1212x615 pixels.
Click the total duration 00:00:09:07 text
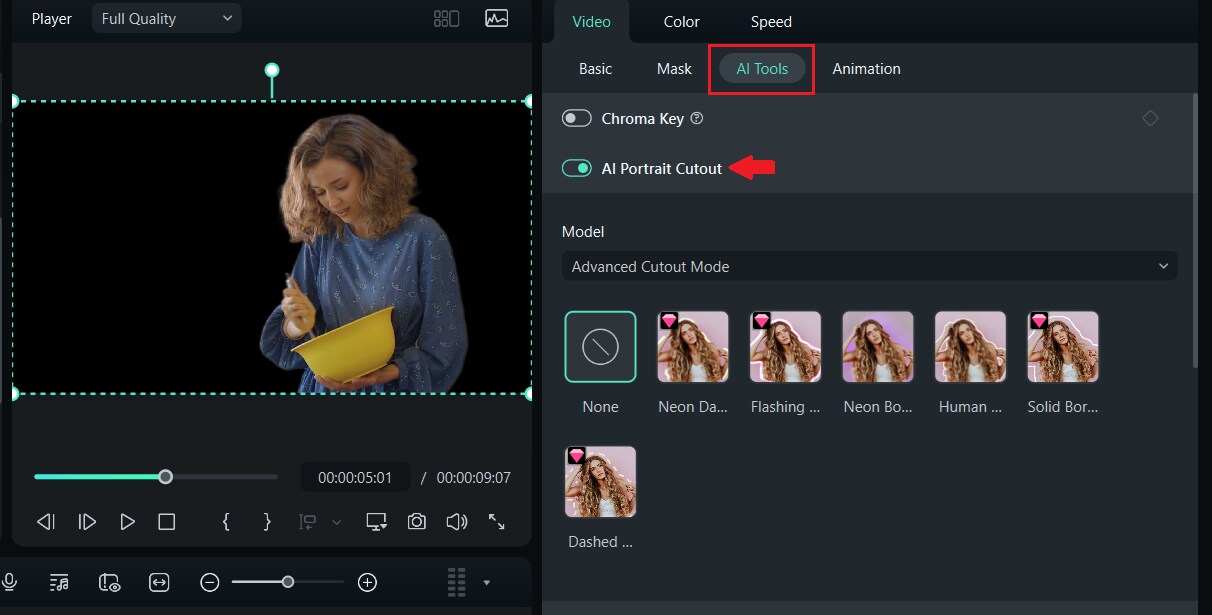pos(474,478)
